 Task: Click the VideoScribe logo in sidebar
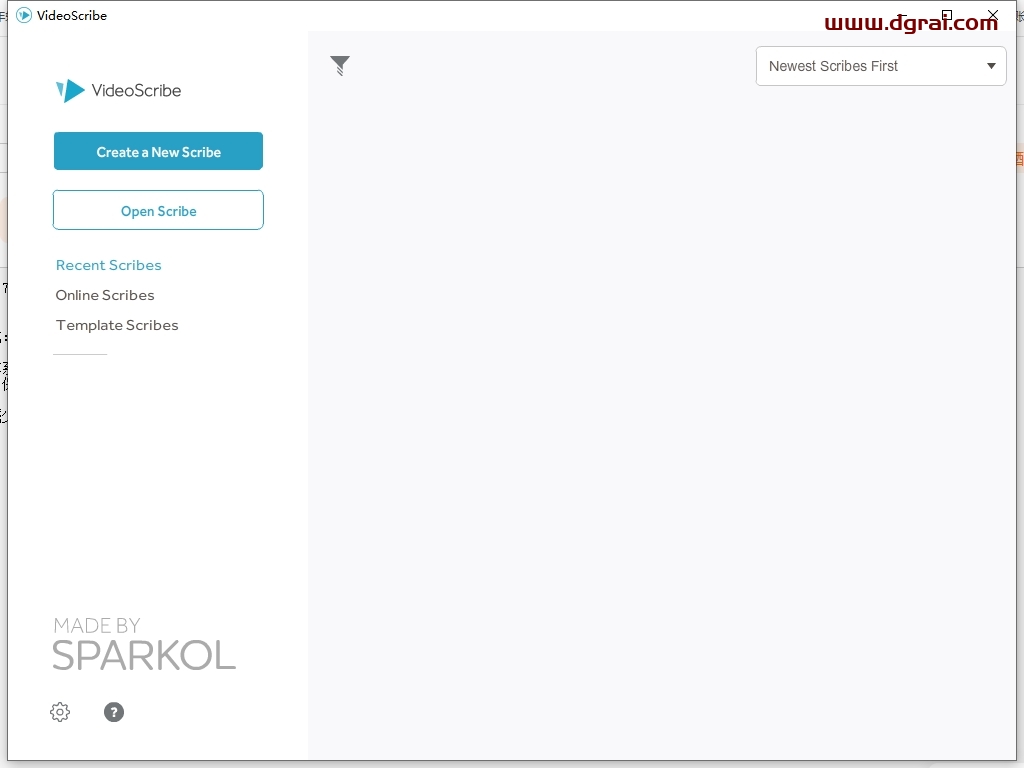(x=118, y=90)
